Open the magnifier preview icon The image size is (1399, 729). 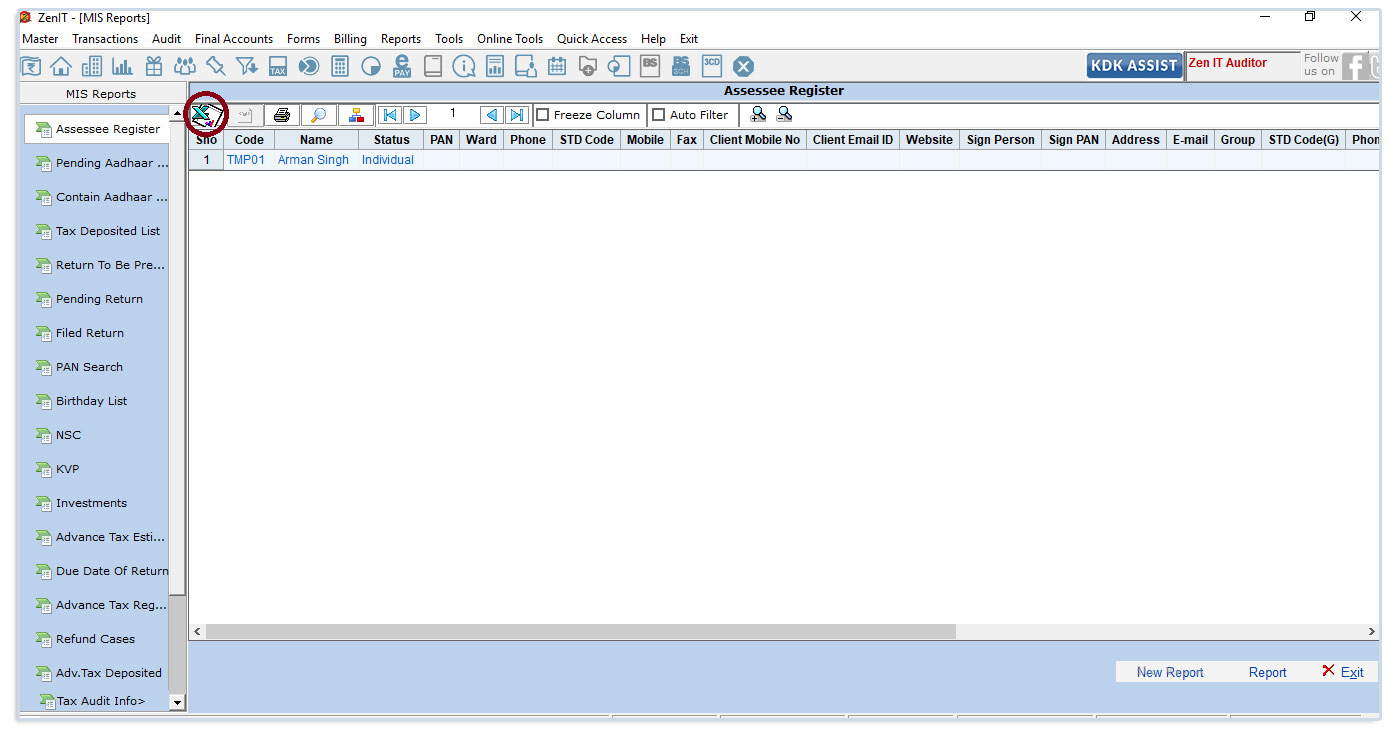tap(318, 115)
